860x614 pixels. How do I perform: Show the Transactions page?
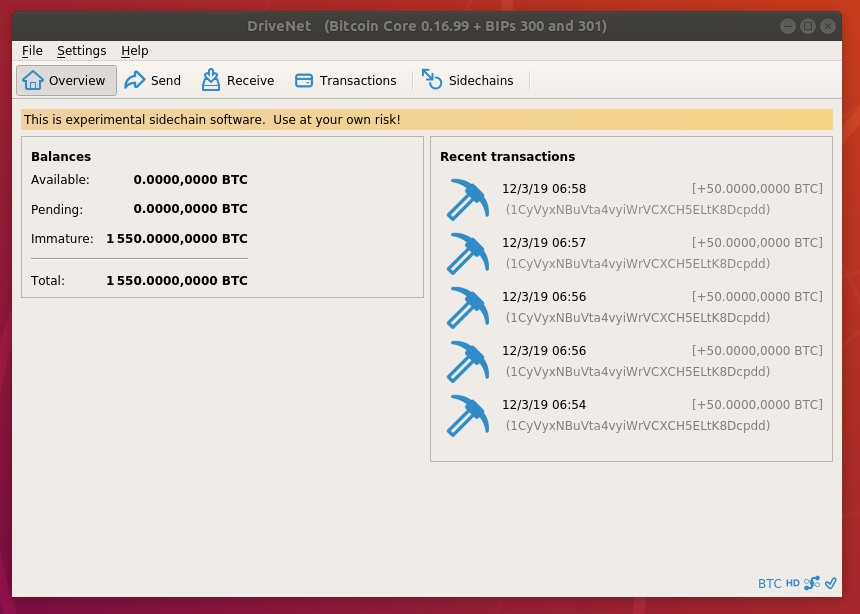click(x=346, y=81)
